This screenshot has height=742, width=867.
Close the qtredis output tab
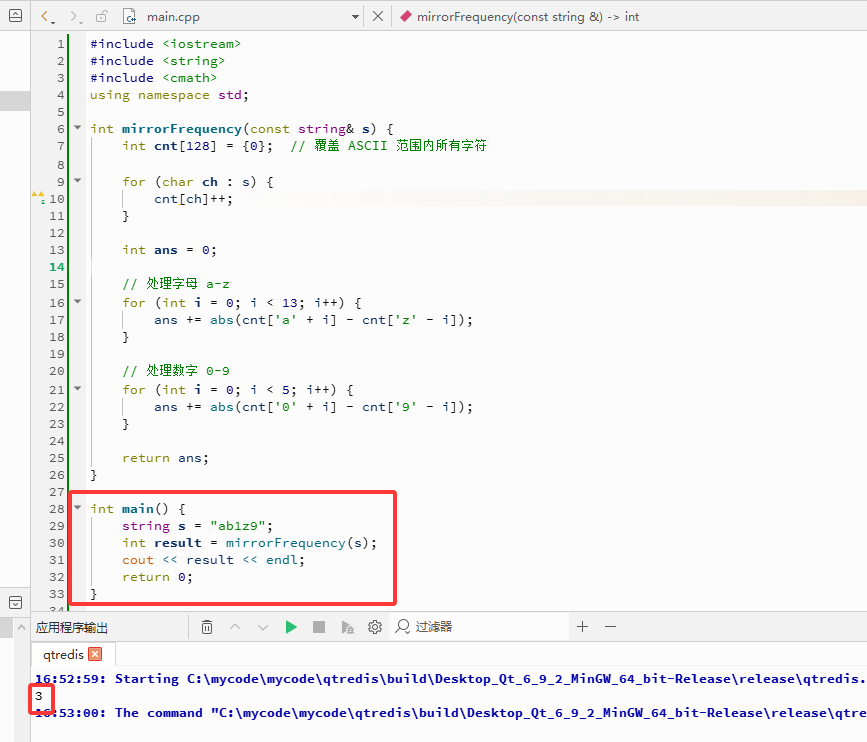95,654
